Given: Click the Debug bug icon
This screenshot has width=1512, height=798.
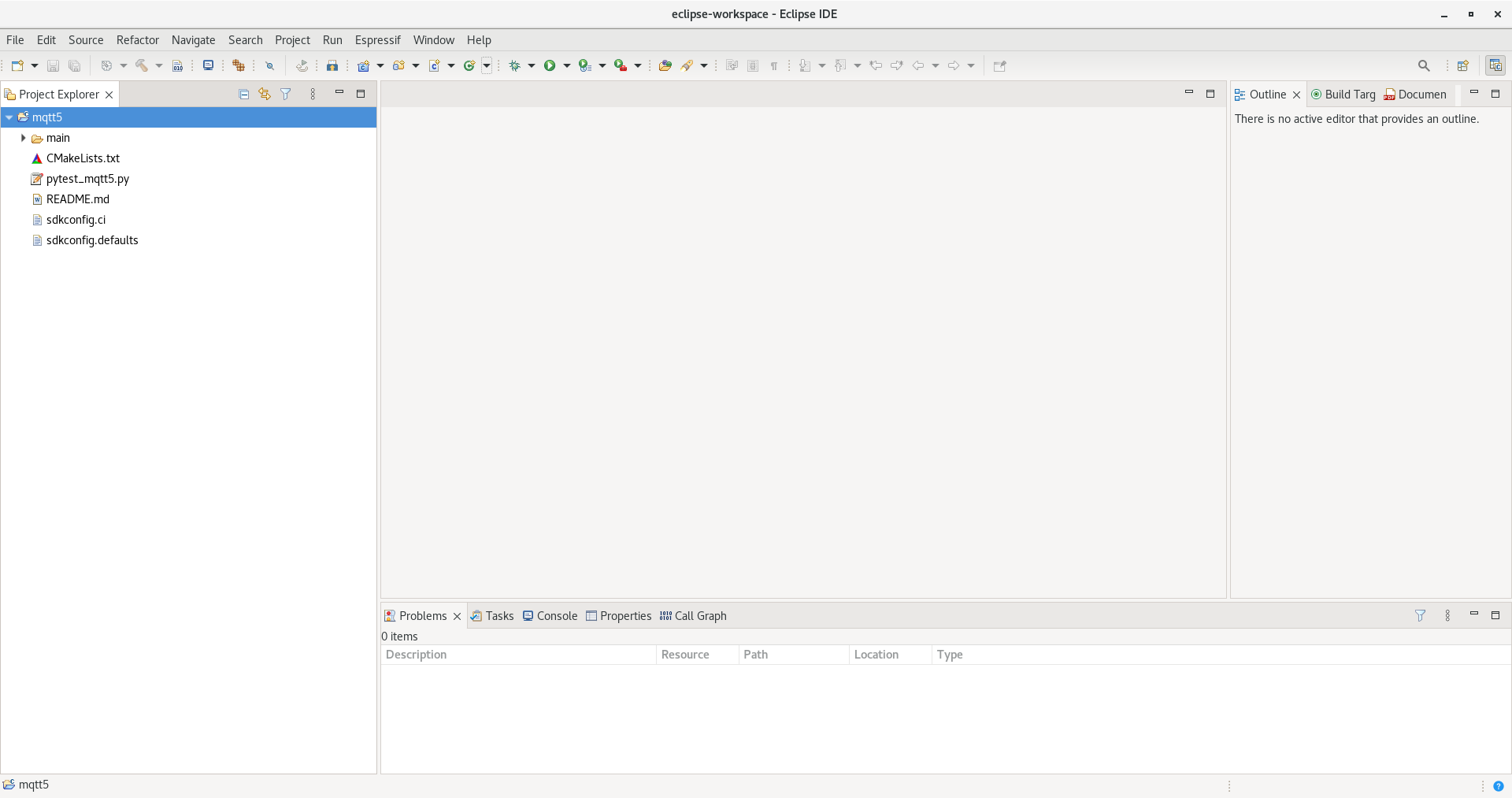Looking at the screenshot, I should pyautogui.click(x=514, y=66).
